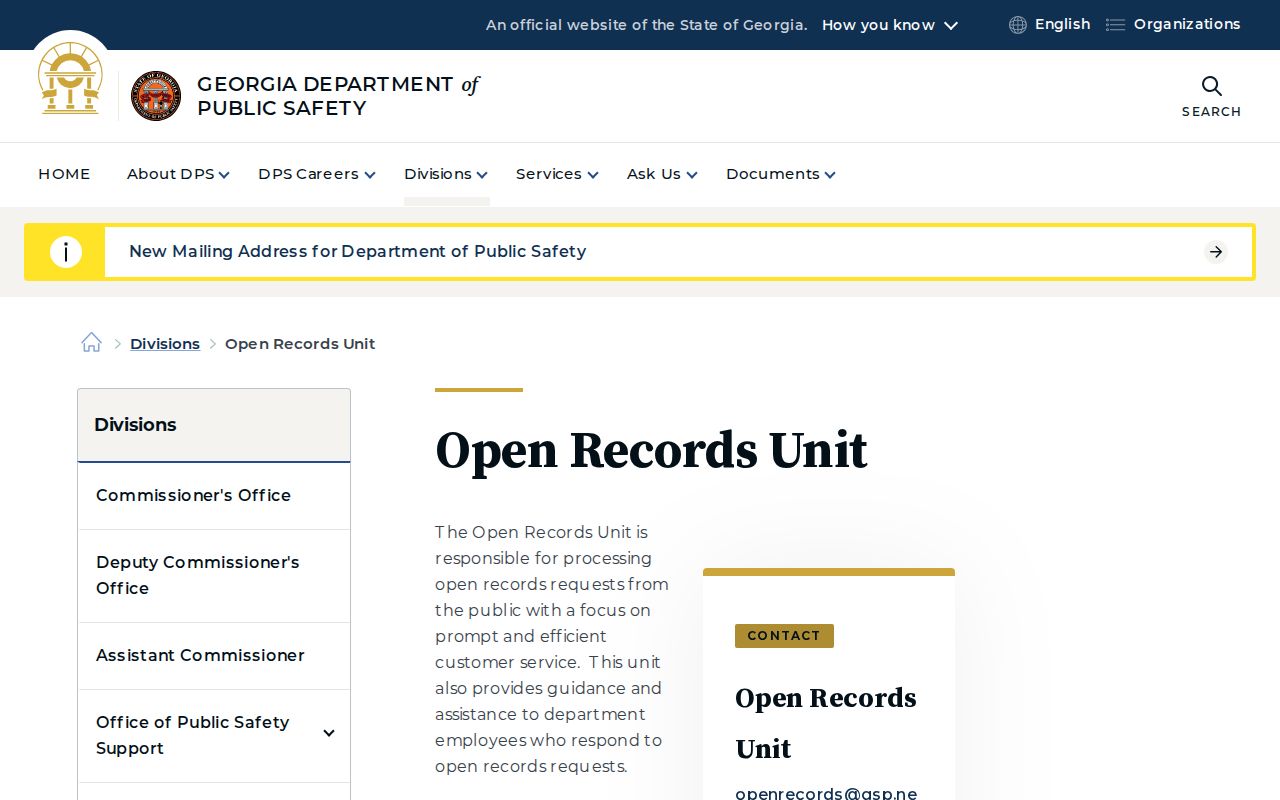Click the Divisions sidebar heading

pyautogui.click(x=135, y=425)
